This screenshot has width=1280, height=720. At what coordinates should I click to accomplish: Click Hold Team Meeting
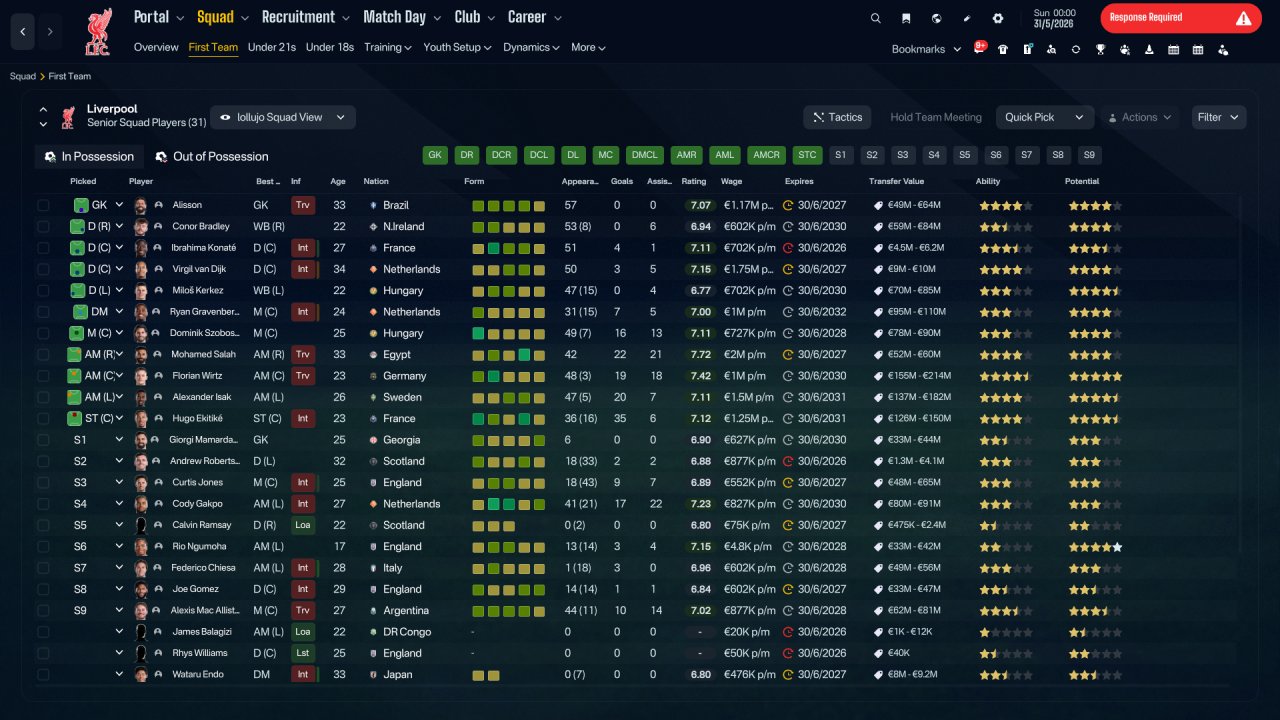[x=936, y=117]
